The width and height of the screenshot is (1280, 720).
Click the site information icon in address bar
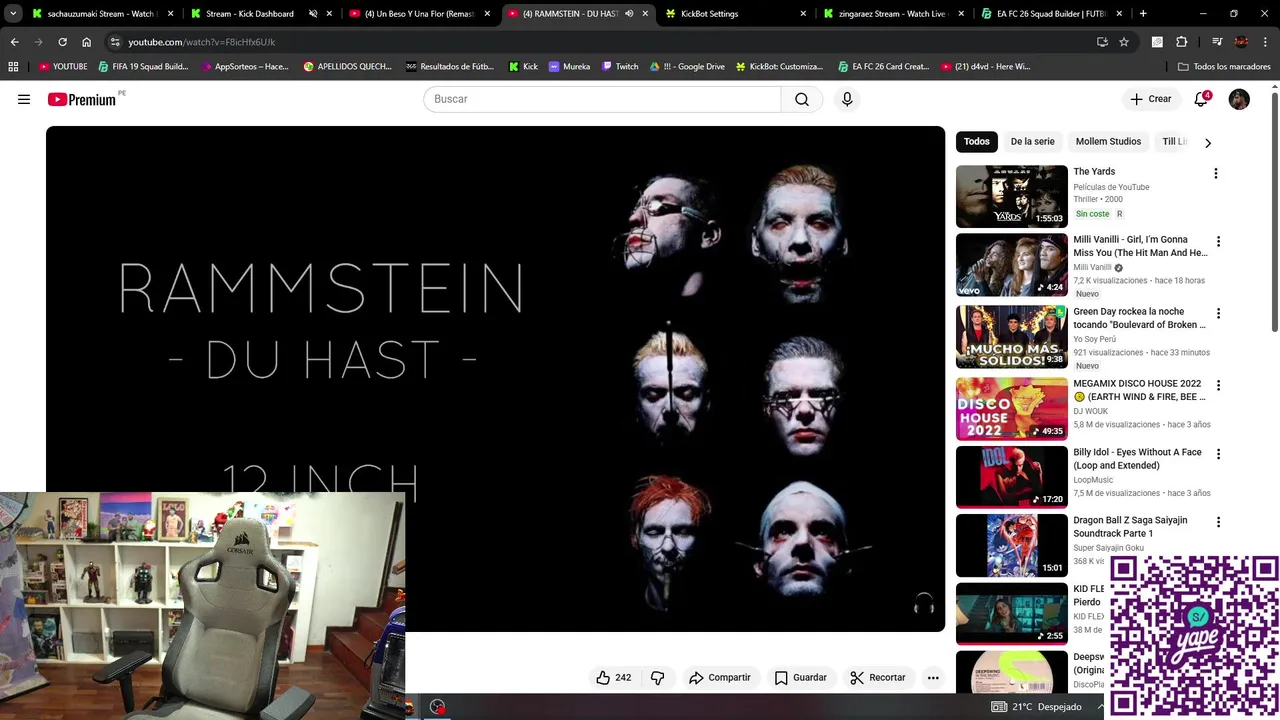point(115,42)
